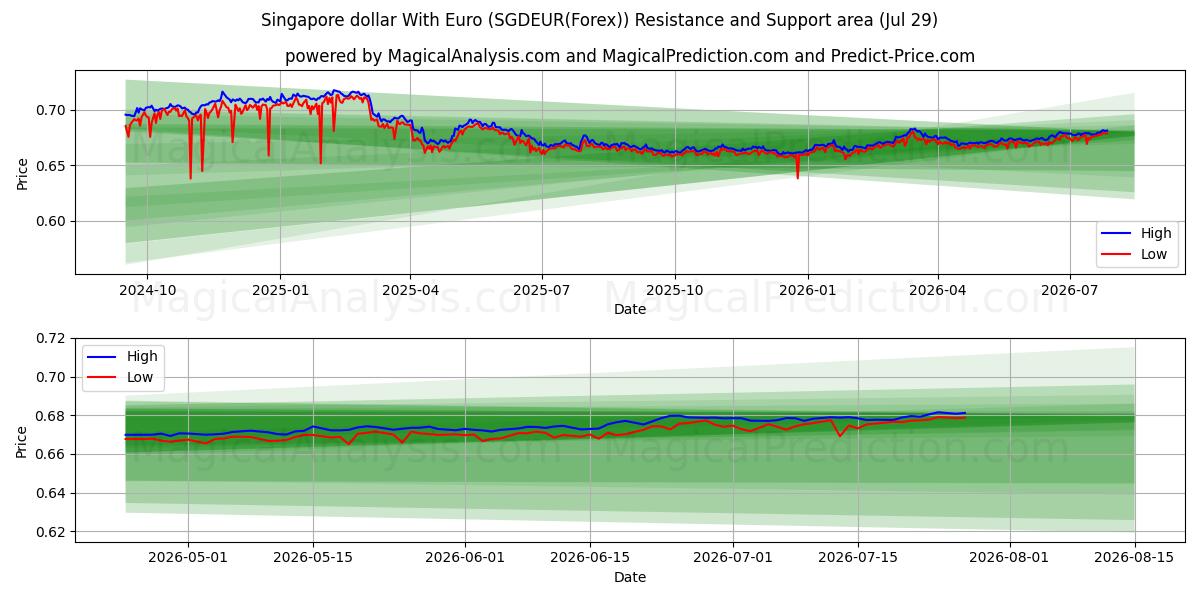Image resolution: width=1200 pixels, height=600 pixels.
Task: Click the '2025-07' tick label
Action: (542, 290)
